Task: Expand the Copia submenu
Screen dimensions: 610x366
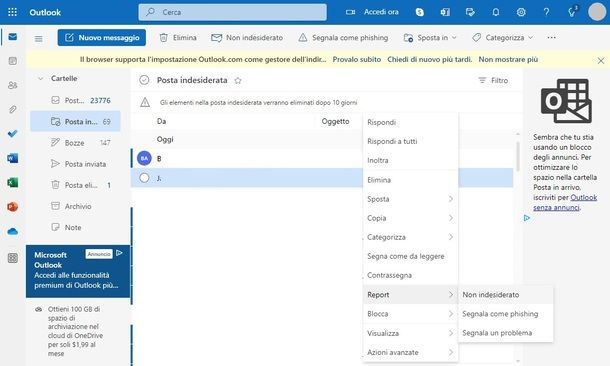Action: point(451,218)
